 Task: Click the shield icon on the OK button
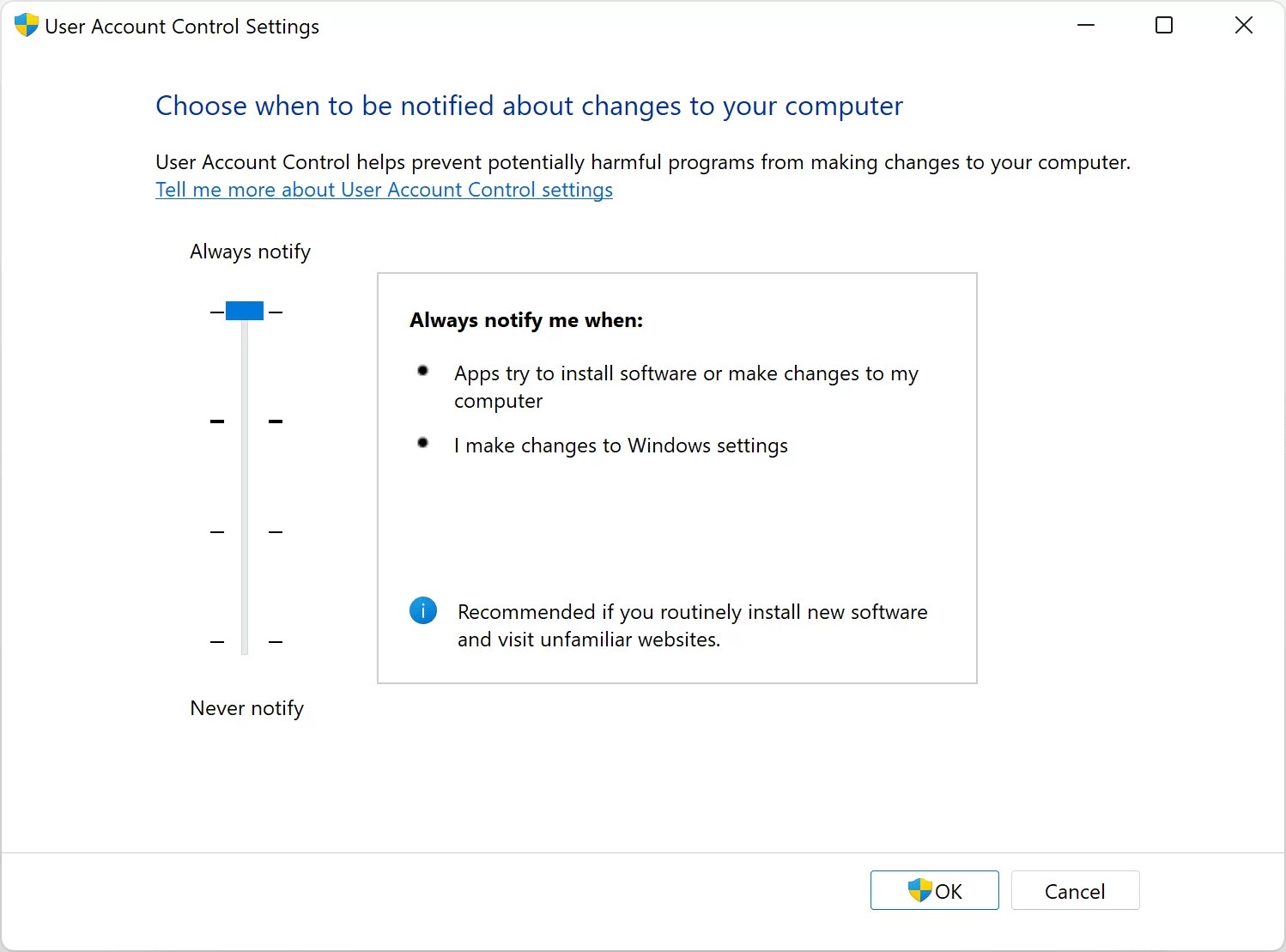919,890
